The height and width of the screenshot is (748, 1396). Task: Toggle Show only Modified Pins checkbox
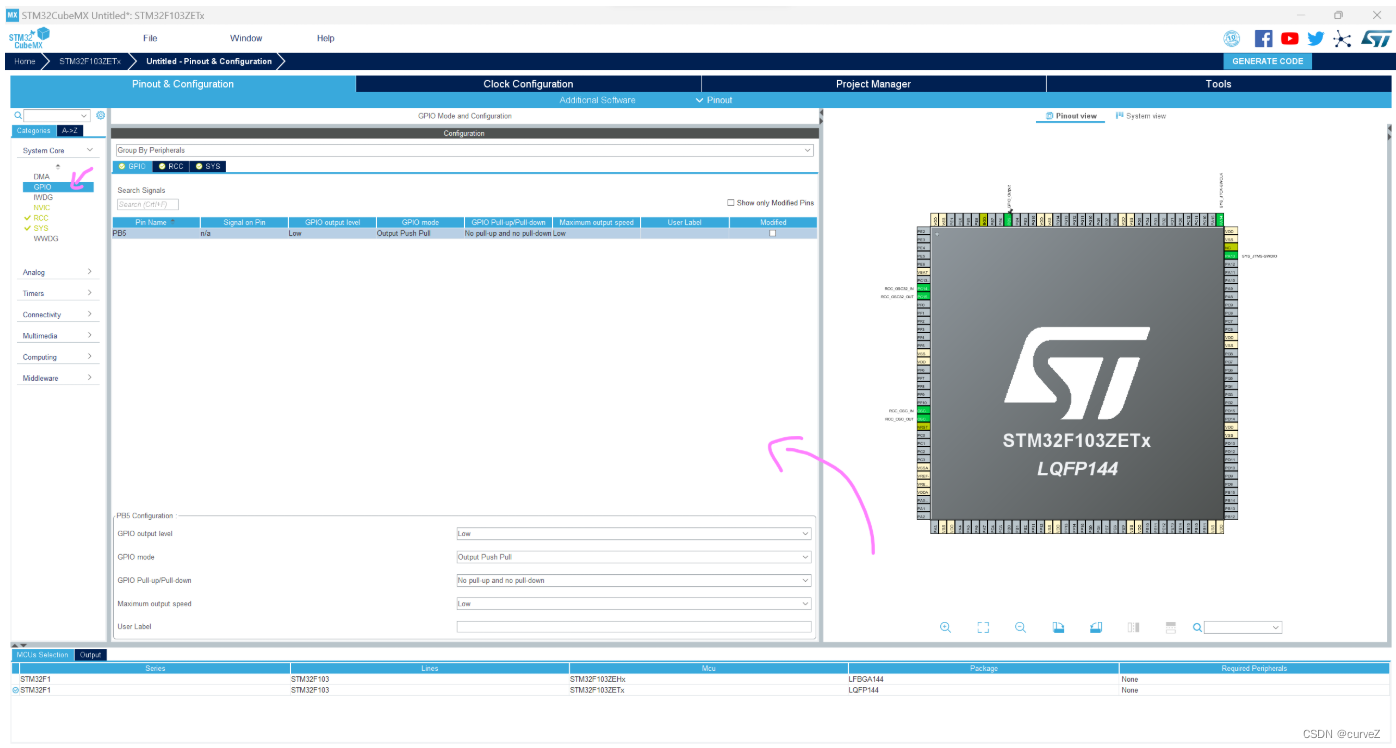(731, 202)
